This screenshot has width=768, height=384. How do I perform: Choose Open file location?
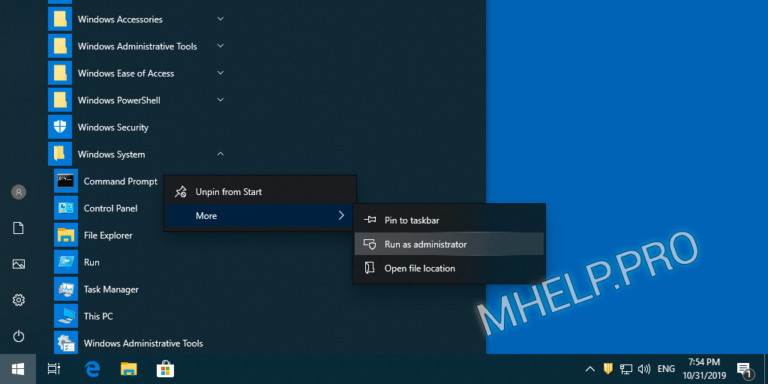pos(449,268)
